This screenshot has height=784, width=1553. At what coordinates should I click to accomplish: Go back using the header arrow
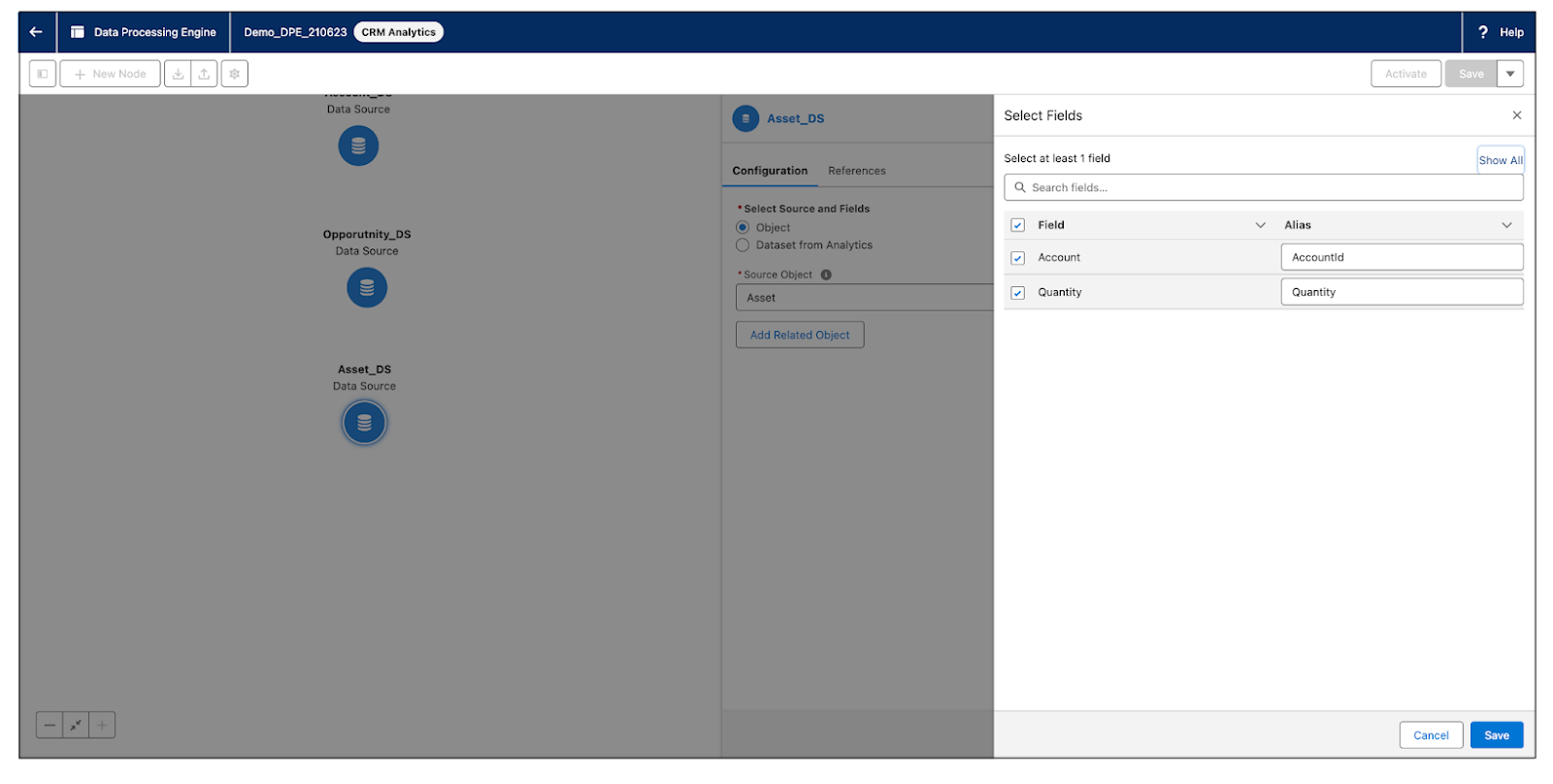tap(36, 32)
